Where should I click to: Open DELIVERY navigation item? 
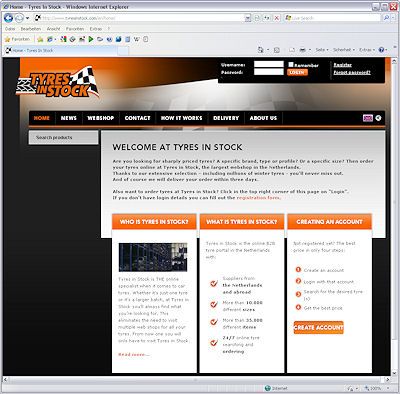[226, 118]
